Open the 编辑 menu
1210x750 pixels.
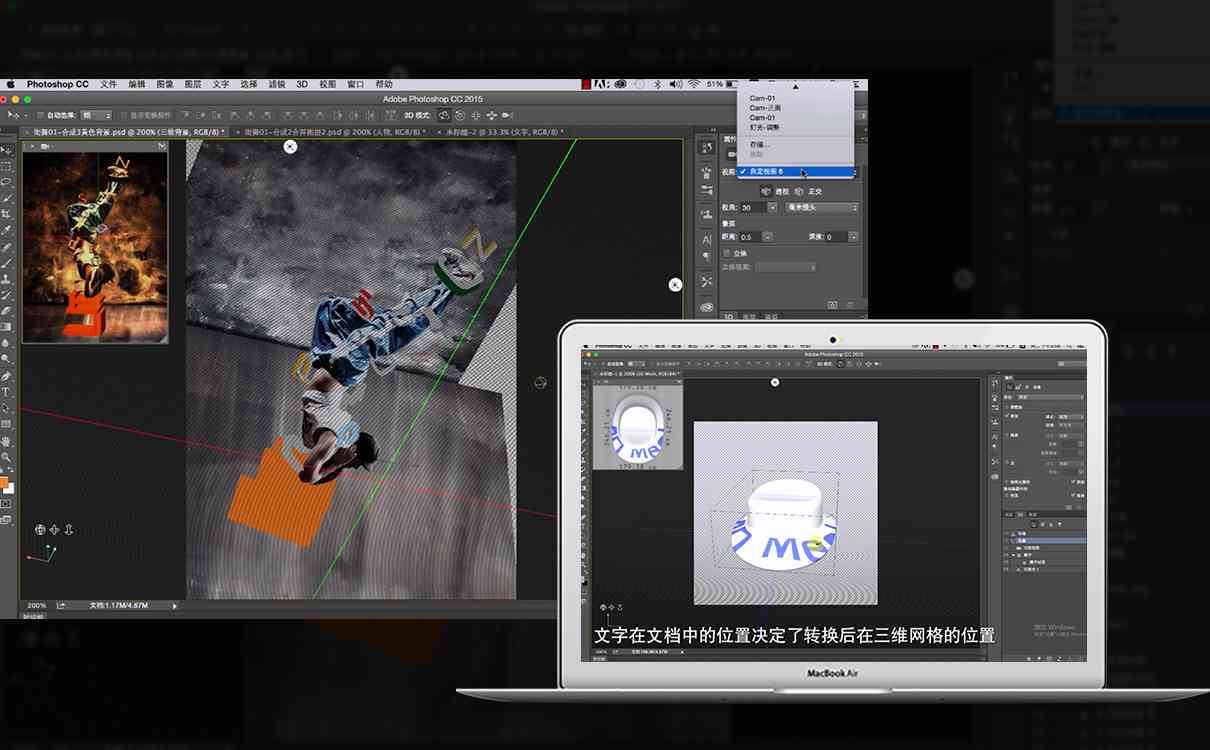136,84
